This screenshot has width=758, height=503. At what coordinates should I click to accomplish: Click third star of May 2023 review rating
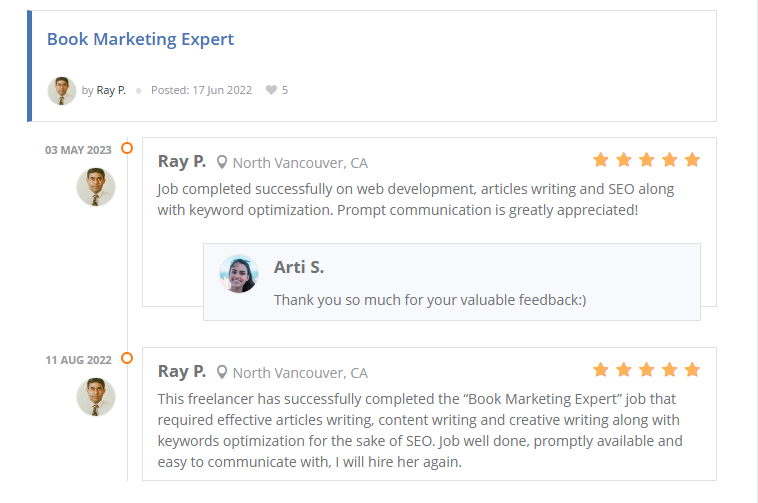pyautogui.click(x=647, y=160)
